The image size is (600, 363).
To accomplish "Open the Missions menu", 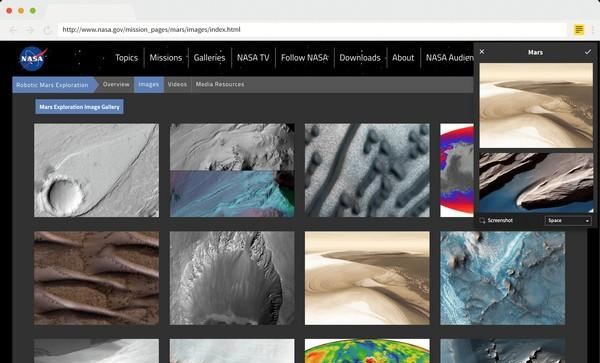I will pos(166,58).
